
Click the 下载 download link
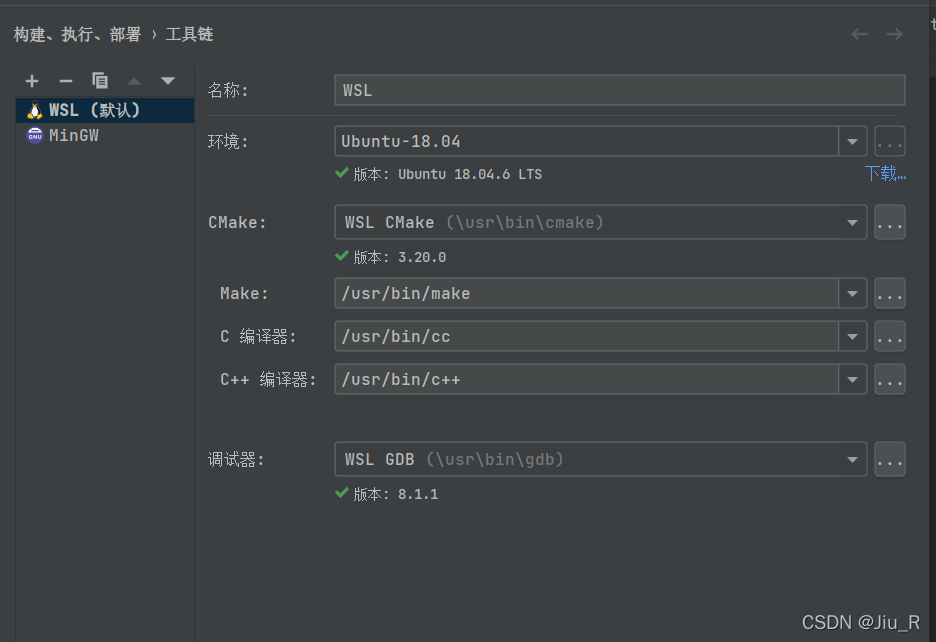(885, 174)
